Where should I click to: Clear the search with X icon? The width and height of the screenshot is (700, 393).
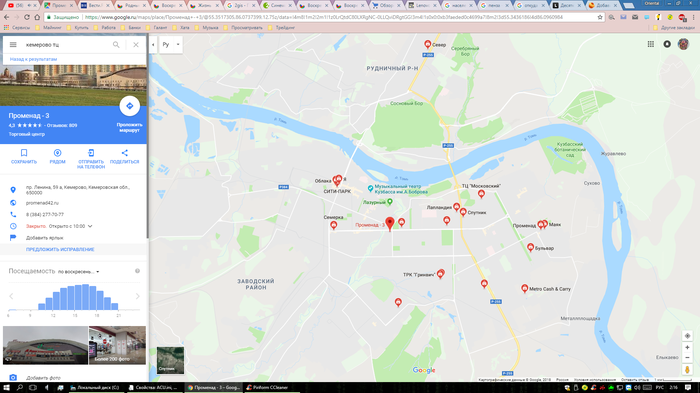point(136,45)
